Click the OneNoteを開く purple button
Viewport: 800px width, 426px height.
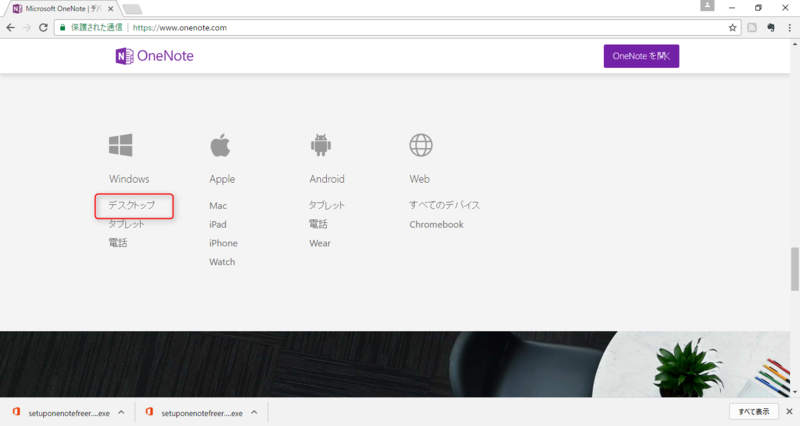tap(641, 56)
